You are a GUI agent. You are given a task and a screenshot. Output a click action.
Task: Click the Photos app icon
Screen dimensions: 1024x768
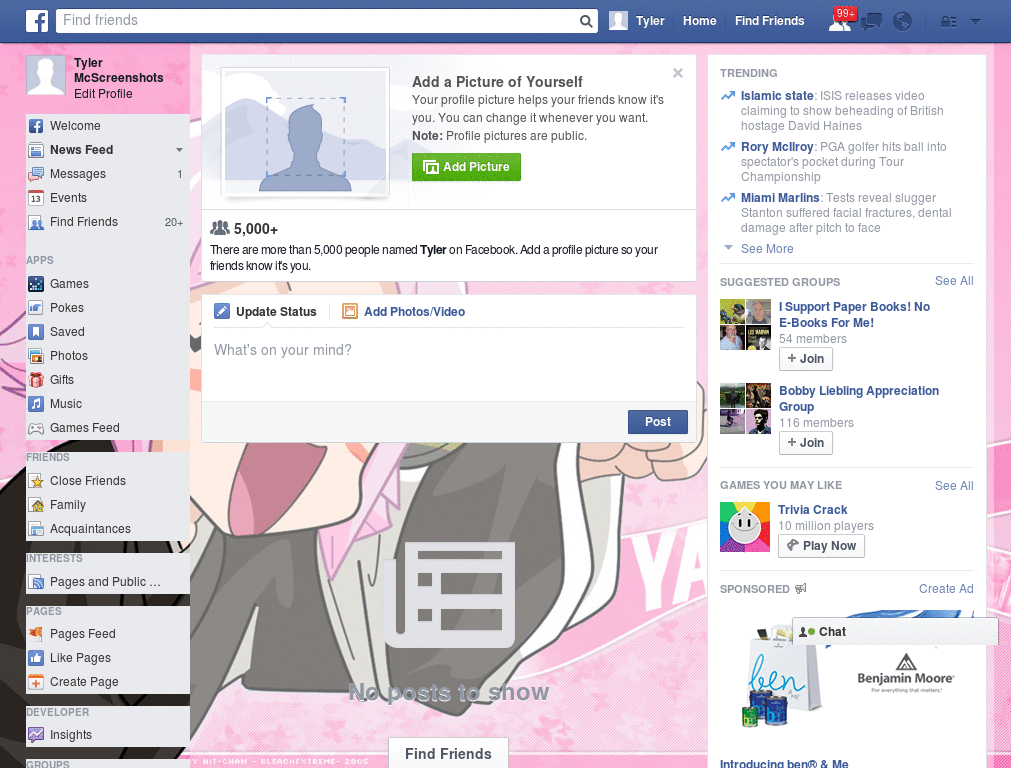pyautogui.click(x=36, y=357)
